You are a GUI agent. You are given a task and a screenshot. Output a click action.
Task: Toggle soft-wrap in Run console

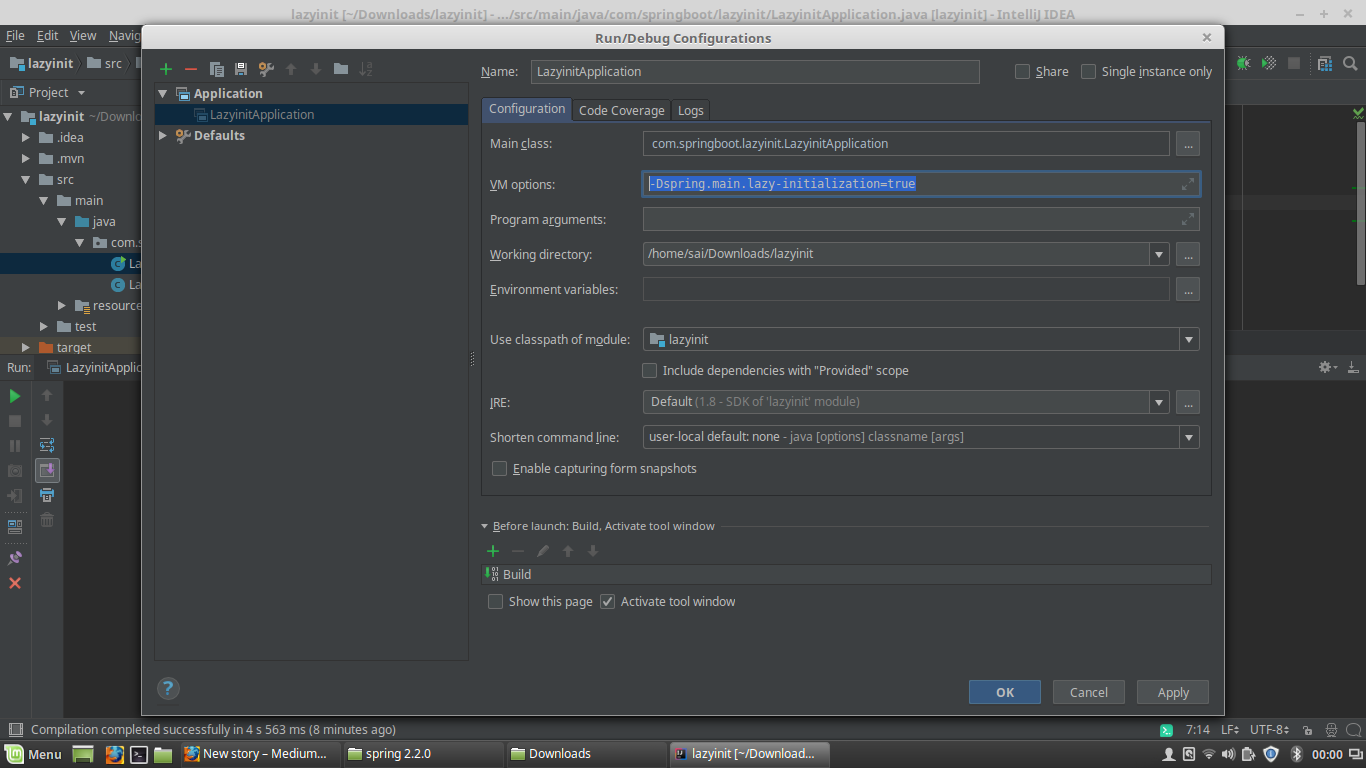pyautogui.click(x=47, y=445)
